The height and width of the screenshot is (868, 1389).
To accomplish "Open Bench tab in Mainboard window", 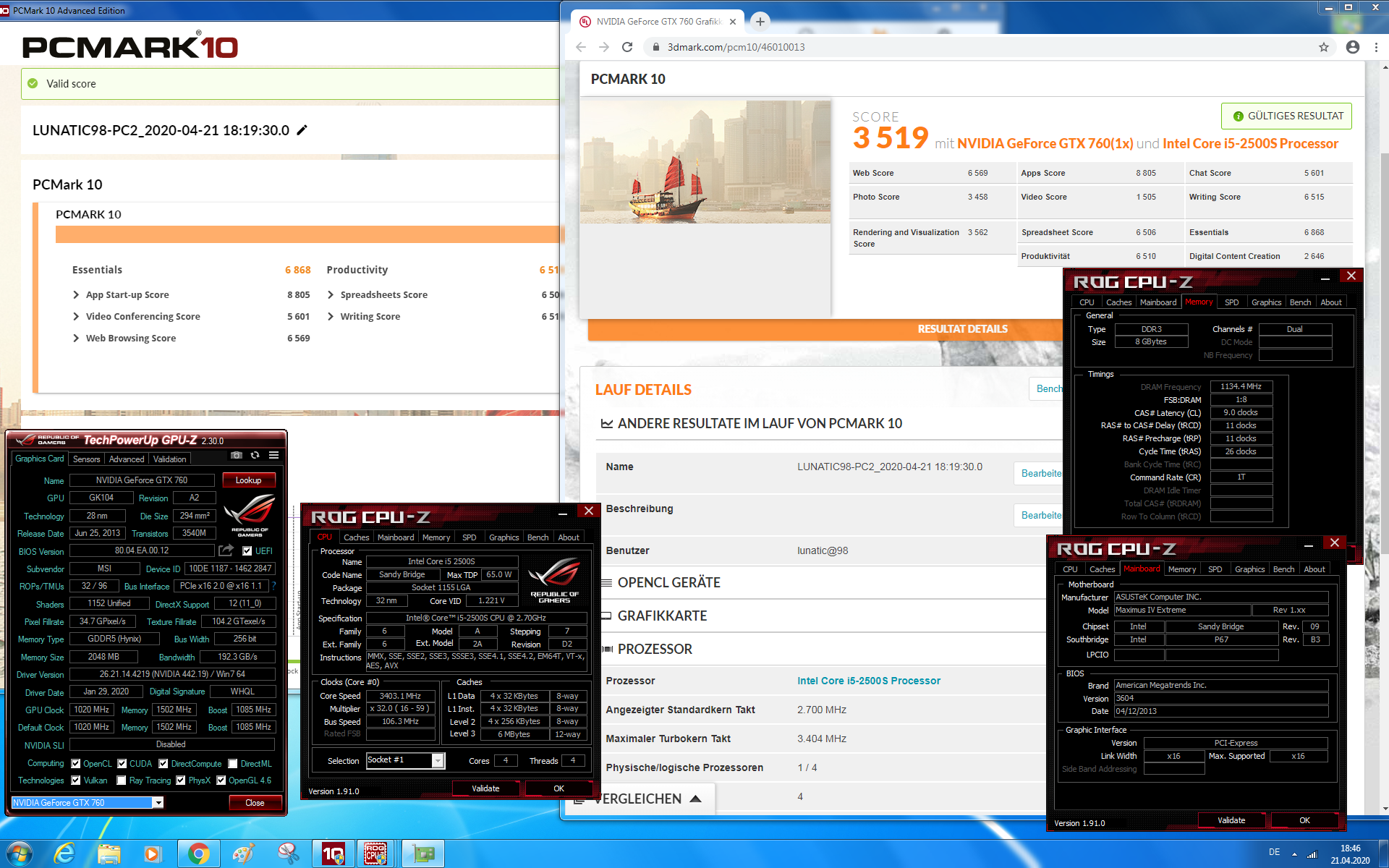I will (1283, 569).
